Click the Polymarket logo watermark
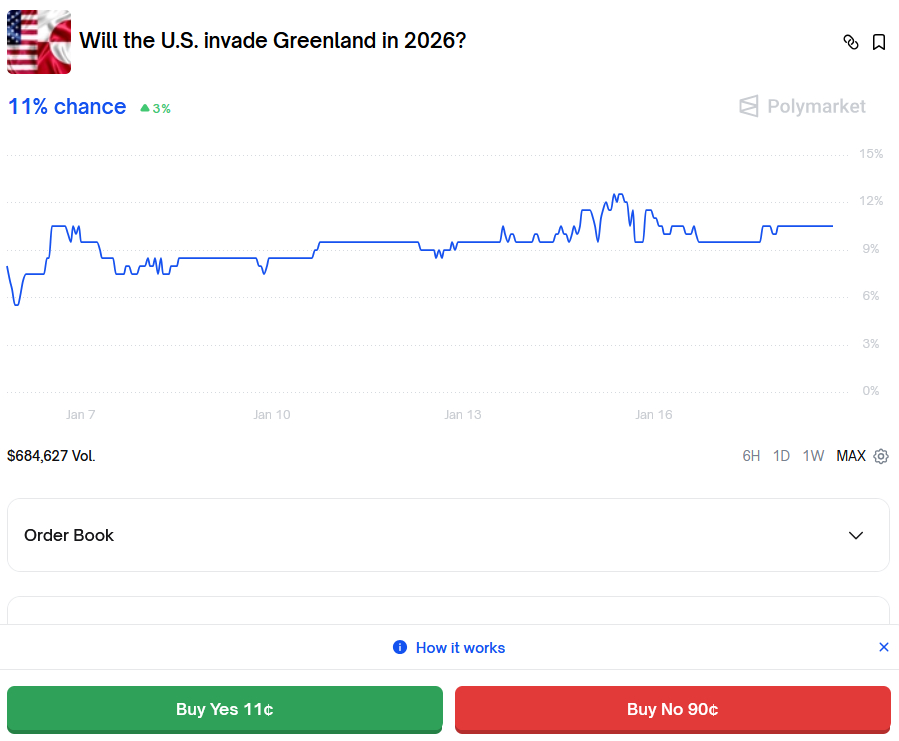 point(802,106)
